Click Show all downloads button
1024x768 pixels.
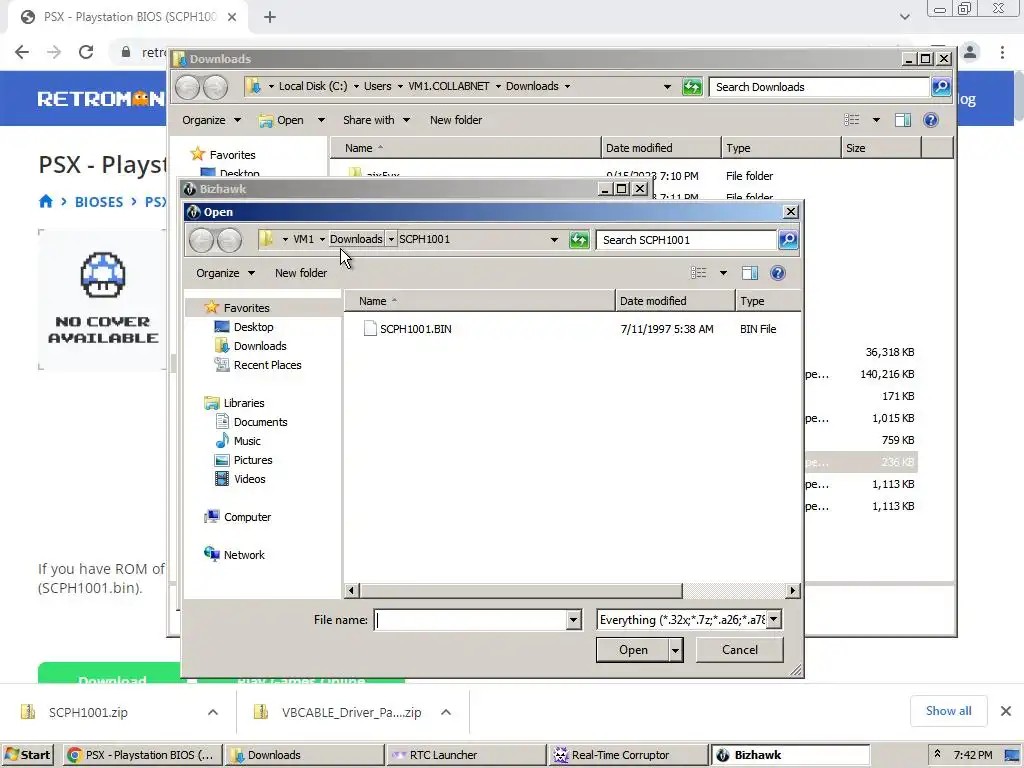click(948, 711)
